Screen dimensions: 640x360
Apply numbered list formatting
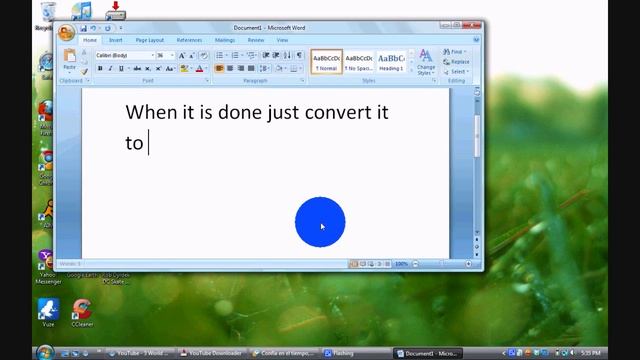coord(235,56)
